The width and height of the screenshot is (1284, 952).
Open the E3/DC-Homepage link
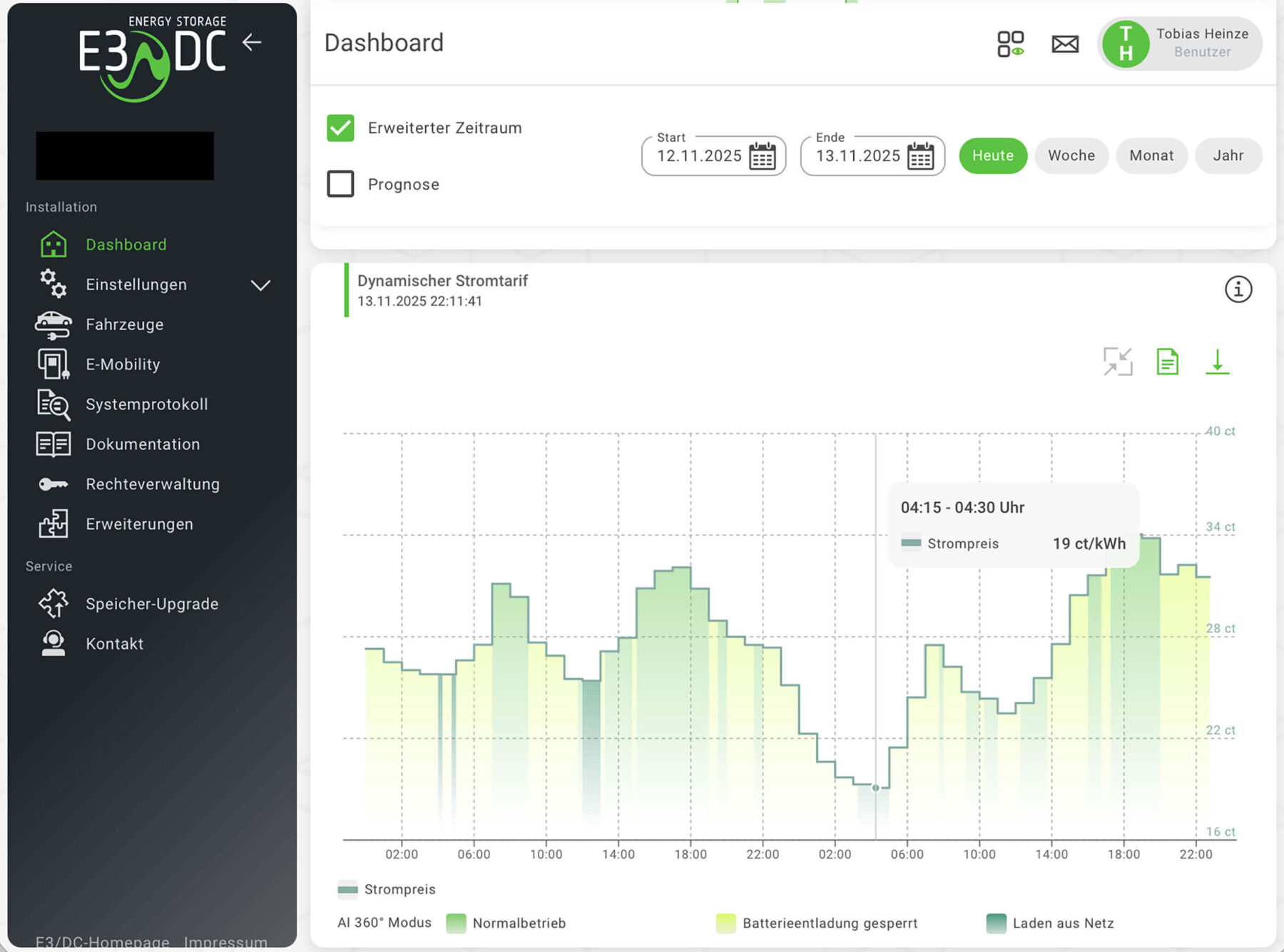pyautogui.click(x=103, y=941)
